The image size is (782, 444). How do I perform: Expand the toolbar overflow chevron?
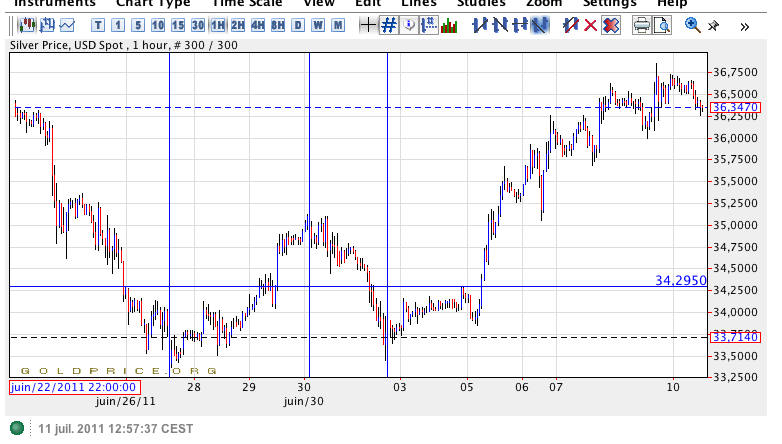tap(744, 26)
